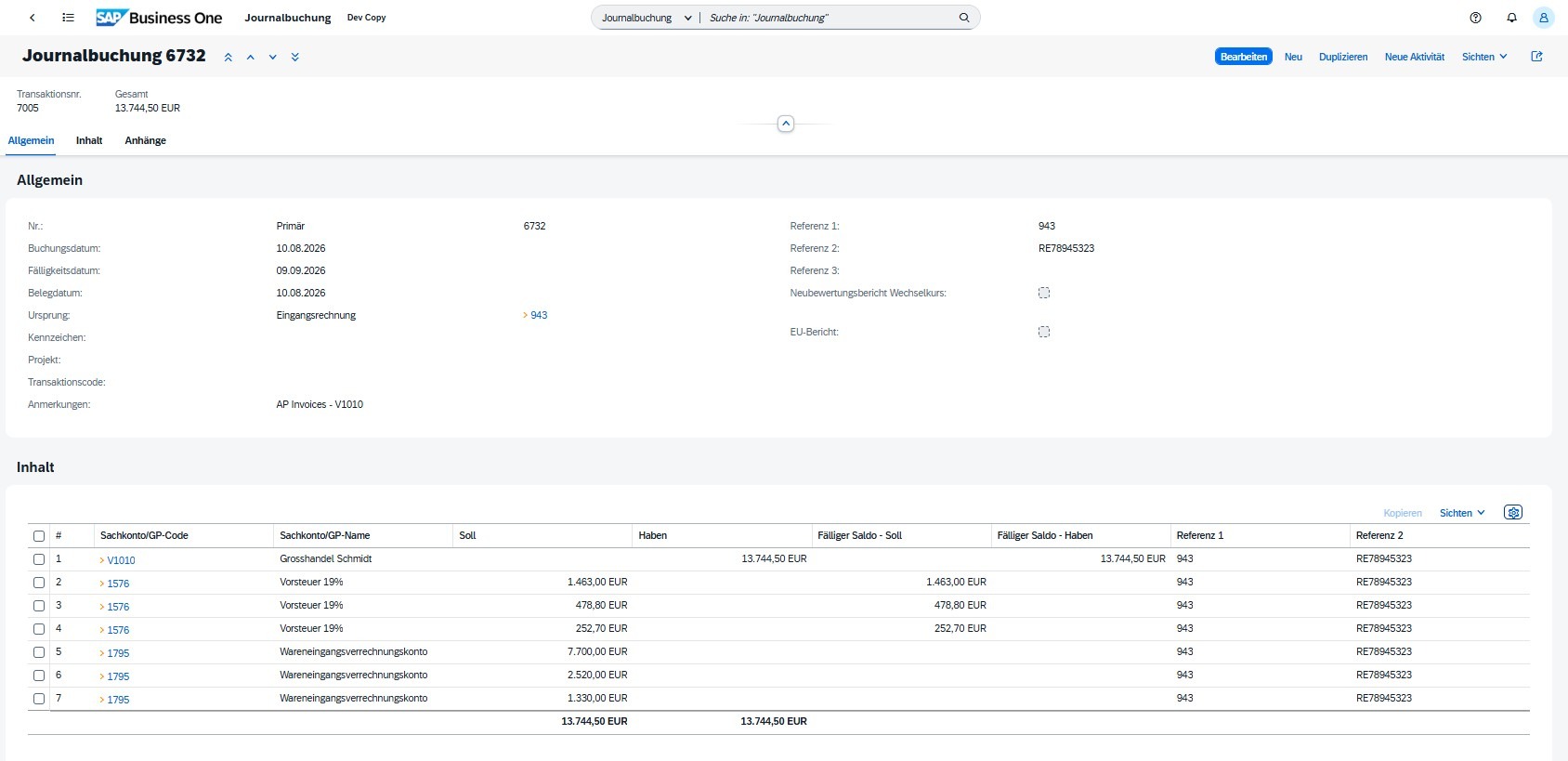Screen dimensions: 1568x761
Task: Open the user profile avatar
Action: (1544, 18)
